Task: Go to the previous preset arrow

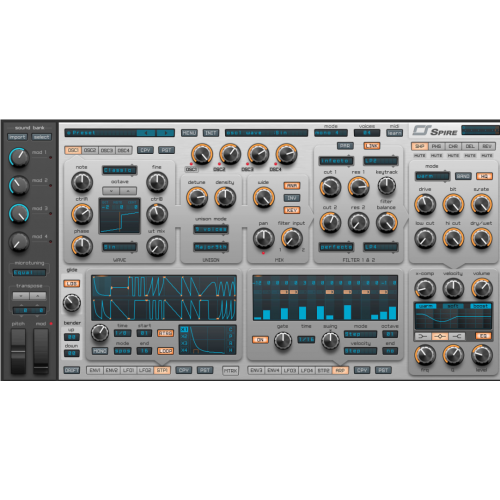Action: coord(146,133)
